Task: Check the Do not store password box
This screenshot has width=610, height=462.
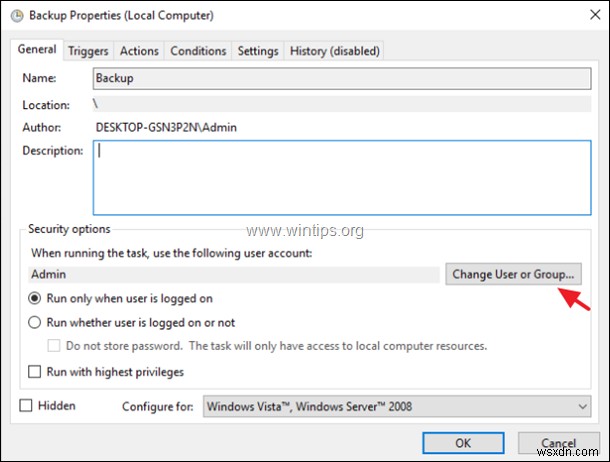Action: coord(56,346)
